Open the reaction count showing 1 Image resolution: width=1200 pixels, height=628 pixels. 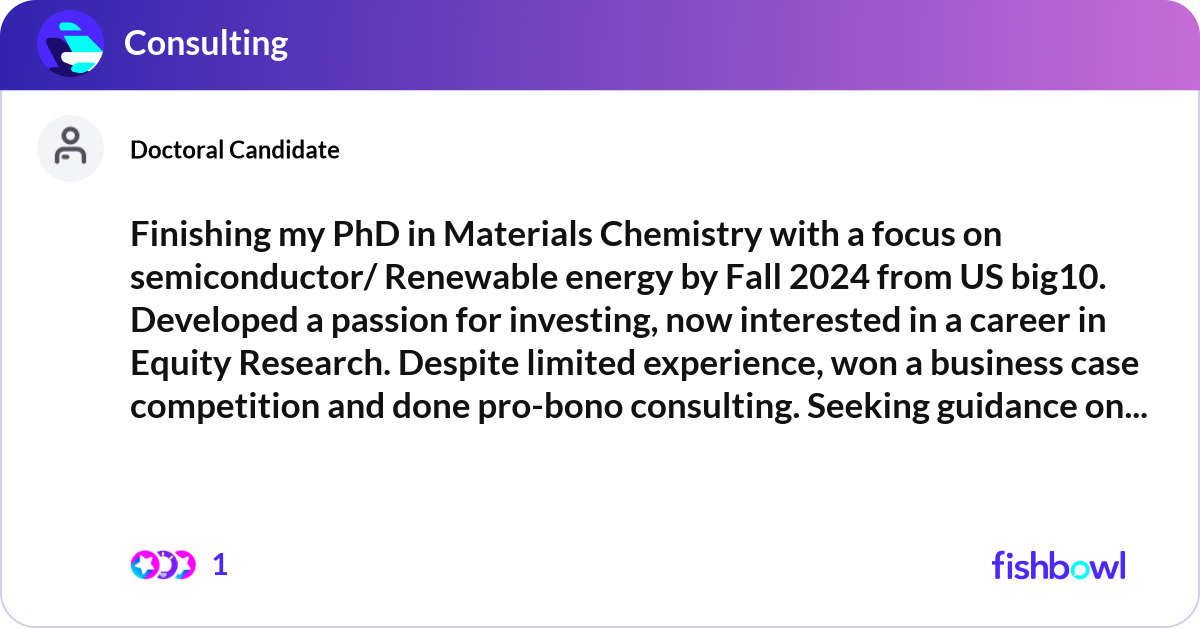219,565
